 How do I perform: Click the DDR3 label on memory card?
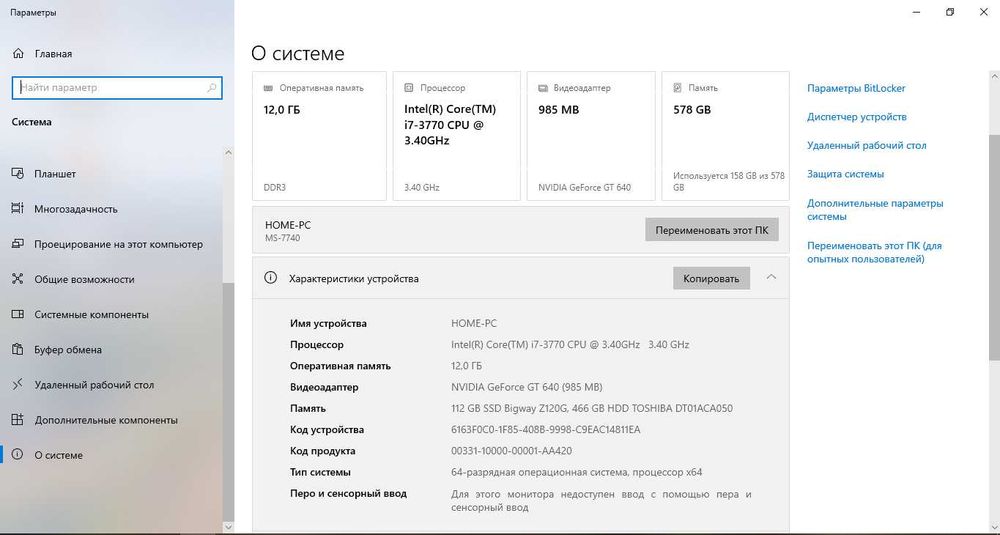point(275,187)
